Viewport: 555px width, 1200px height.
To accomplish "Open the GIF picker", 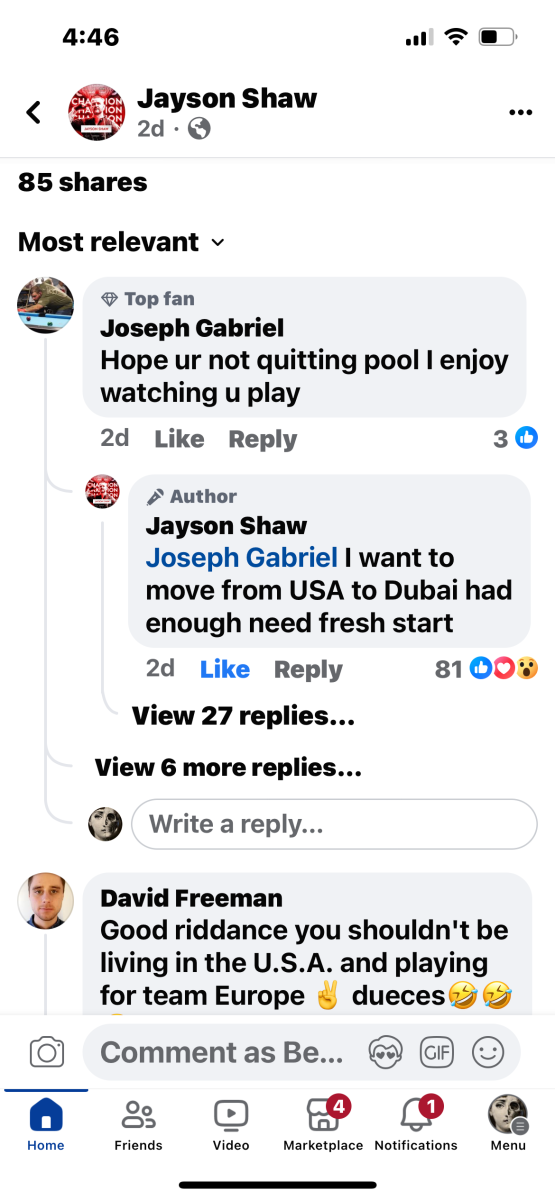I will [436, 1052].
